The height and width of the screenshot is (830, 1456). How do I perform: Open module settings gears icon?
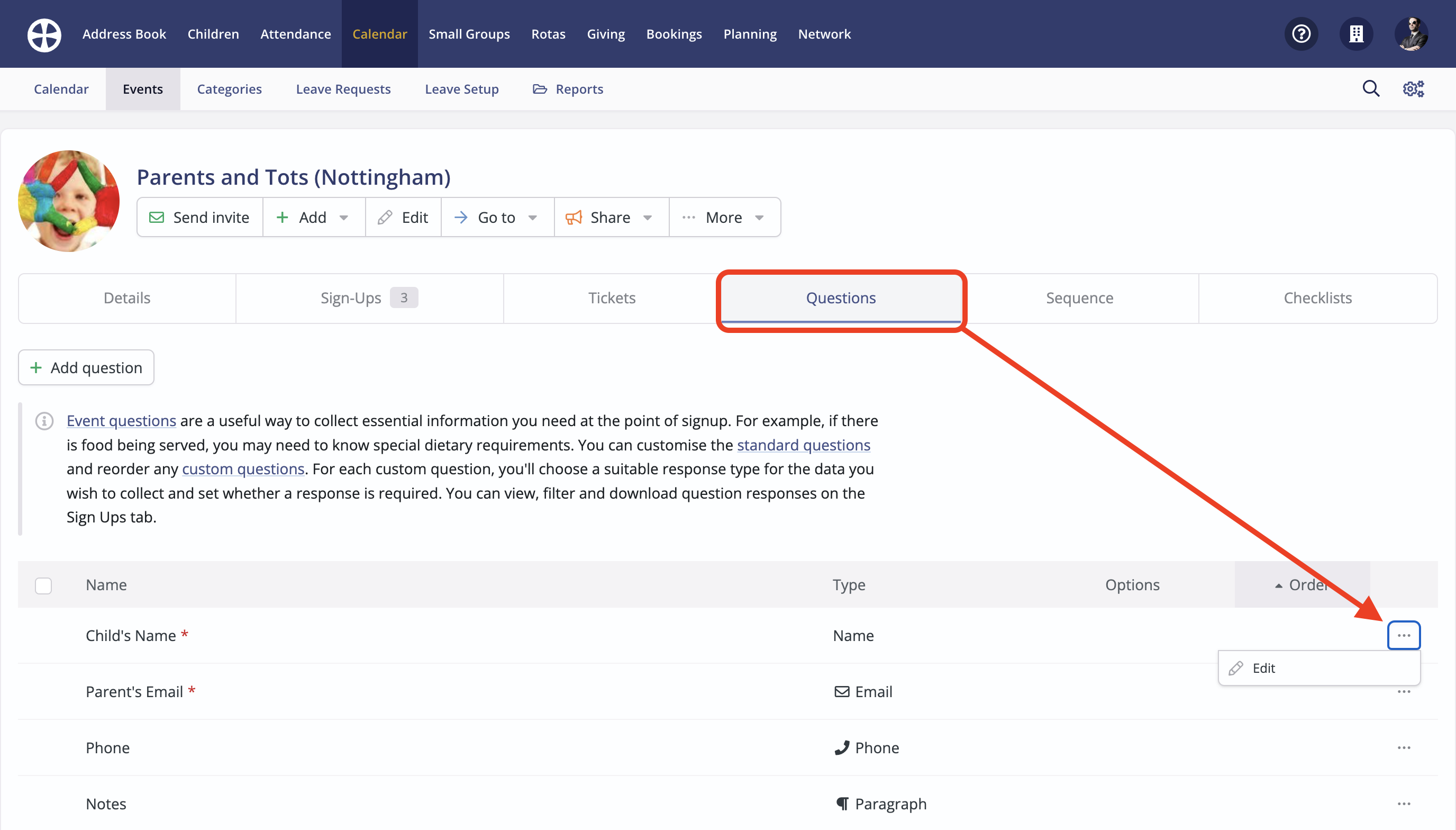pyautogui.click(x=1413, y=89)
